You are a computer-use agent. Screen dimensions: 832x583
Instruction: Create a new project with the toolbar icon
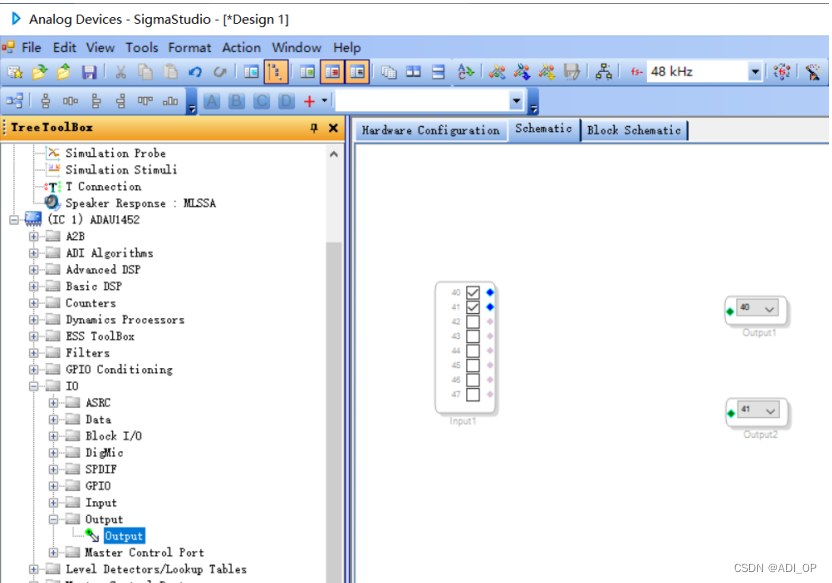[x=15, y=72]
